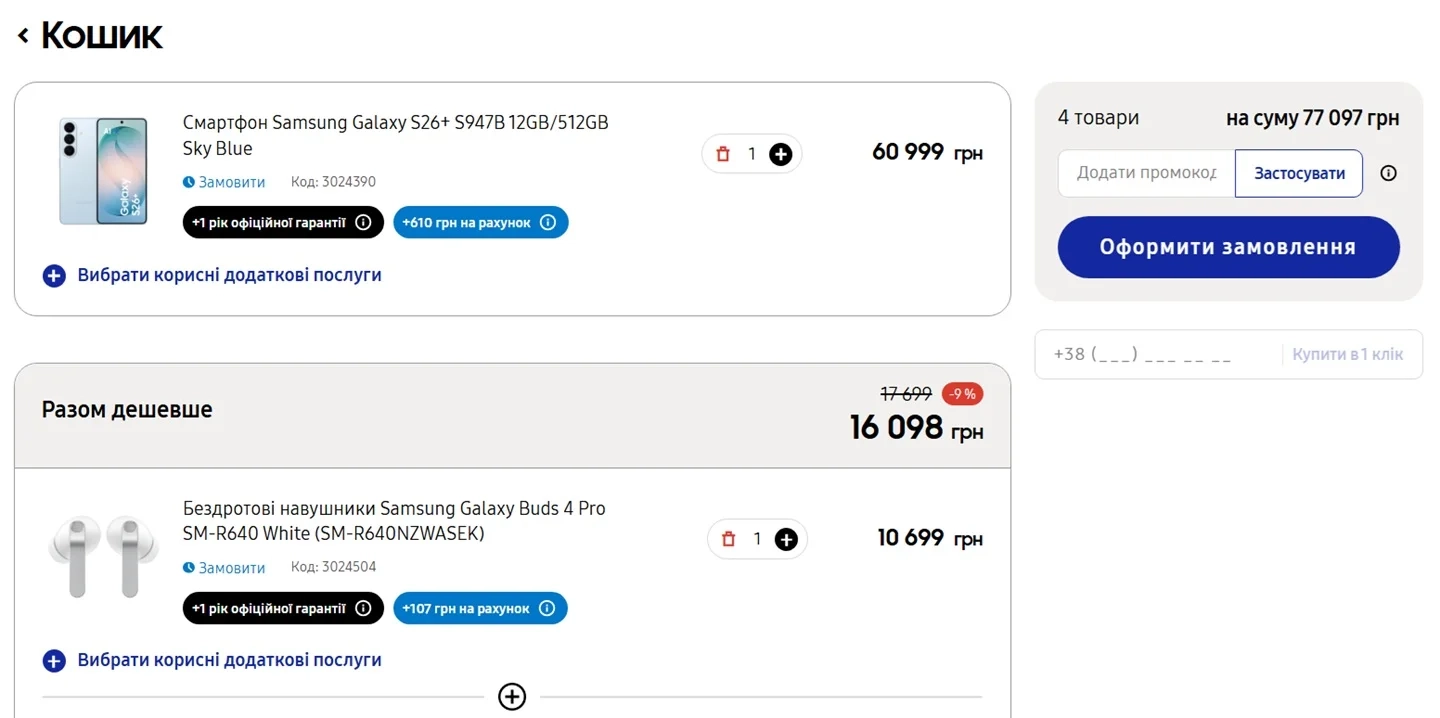Click the Galaxy Buds 4 Pro thumbnail image
Screen dimensions: 1440x718
click(x=103, y=556)
